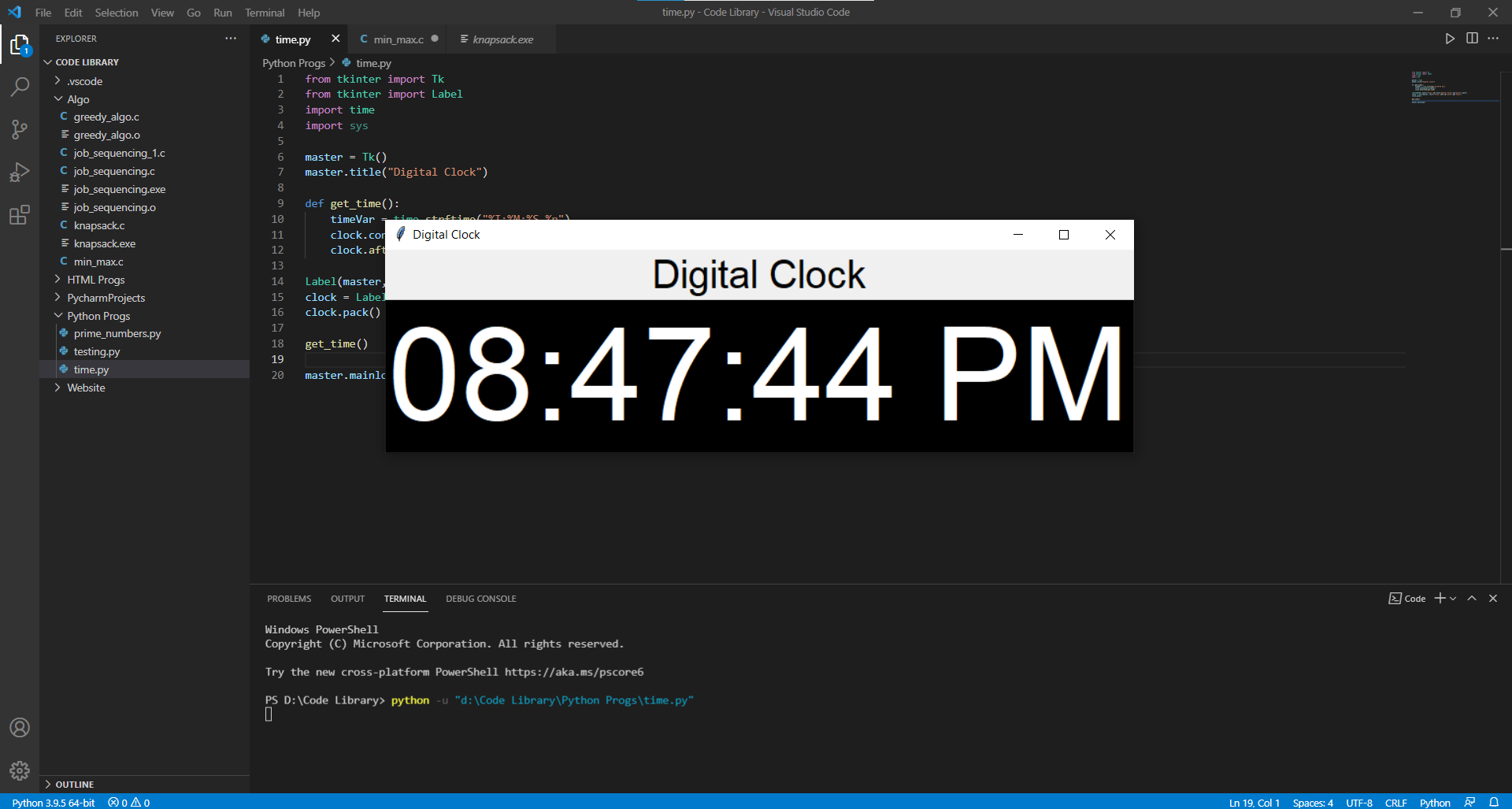Viewport: 1512px width, 809px height.
Task: Add a new terminal with plus icon
Action: pos(1440,599)
